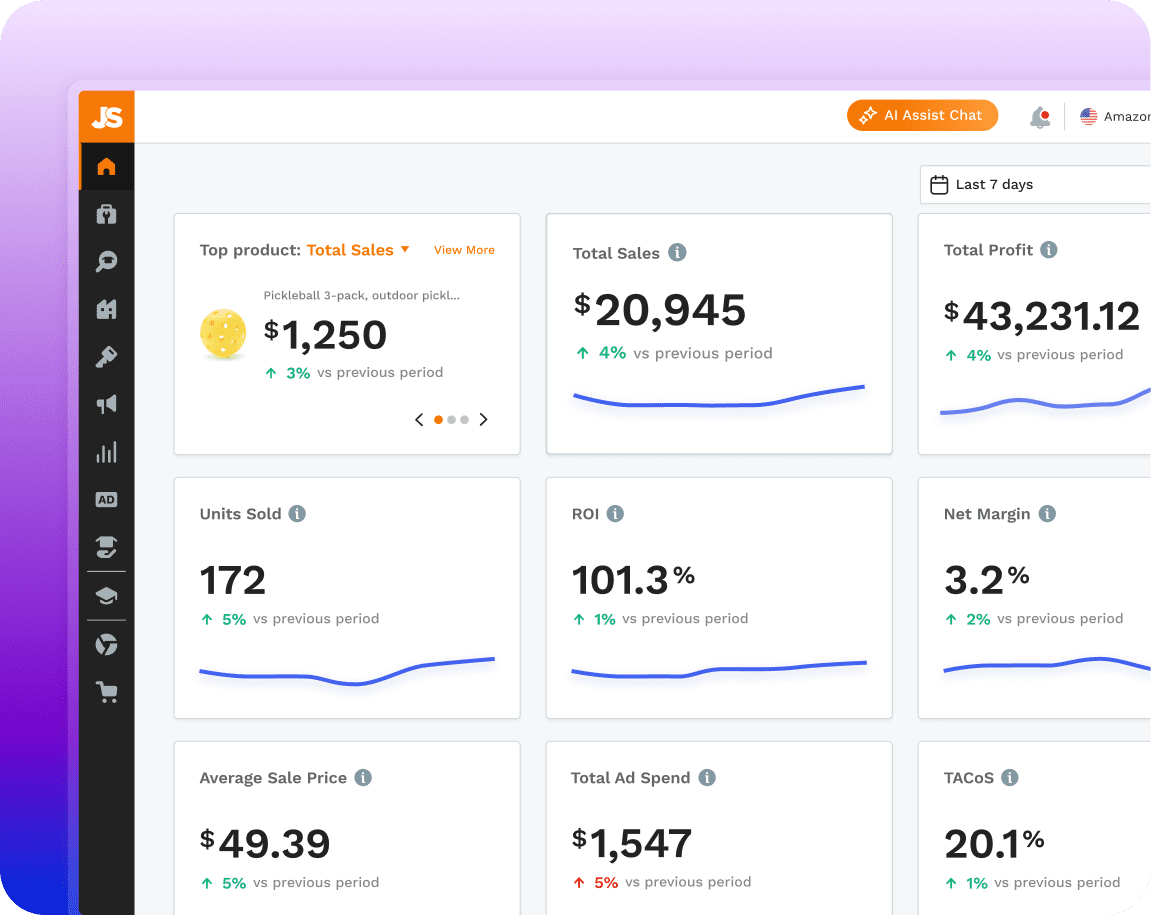Click the pickleball product thumbnail

(223, 333)
